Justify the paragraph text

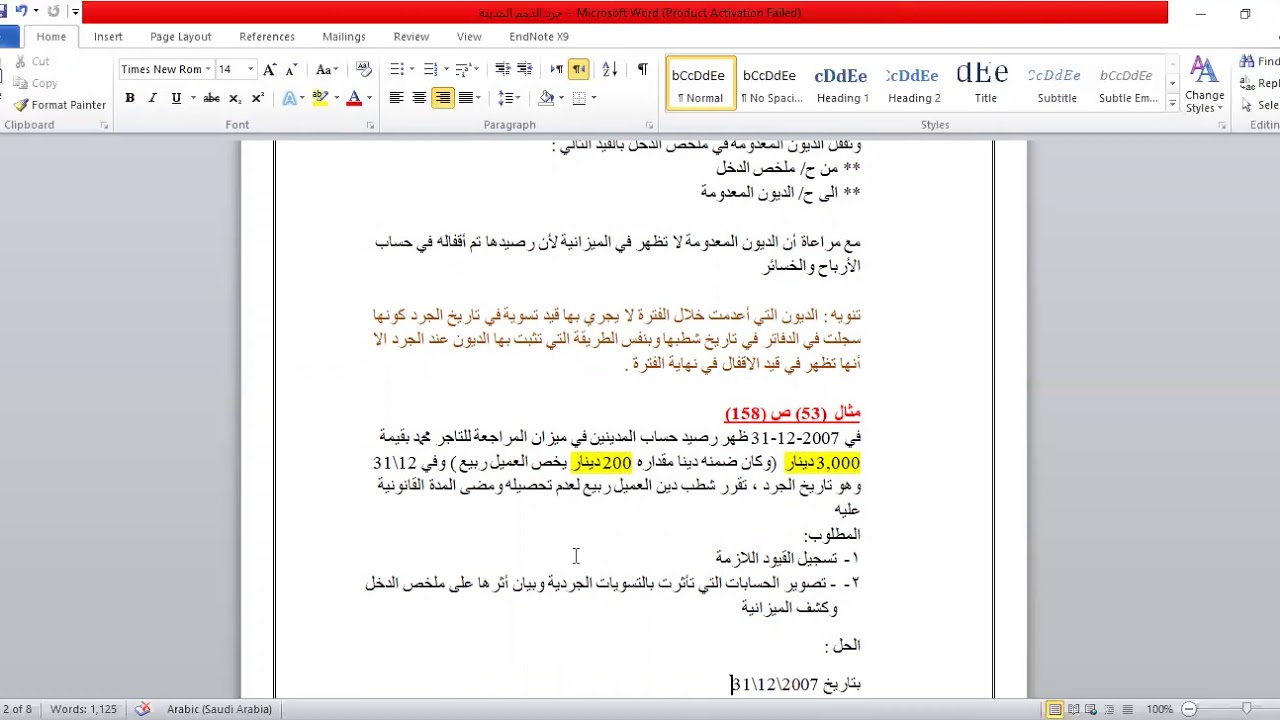pyautogui.click(x=465, y=98)
